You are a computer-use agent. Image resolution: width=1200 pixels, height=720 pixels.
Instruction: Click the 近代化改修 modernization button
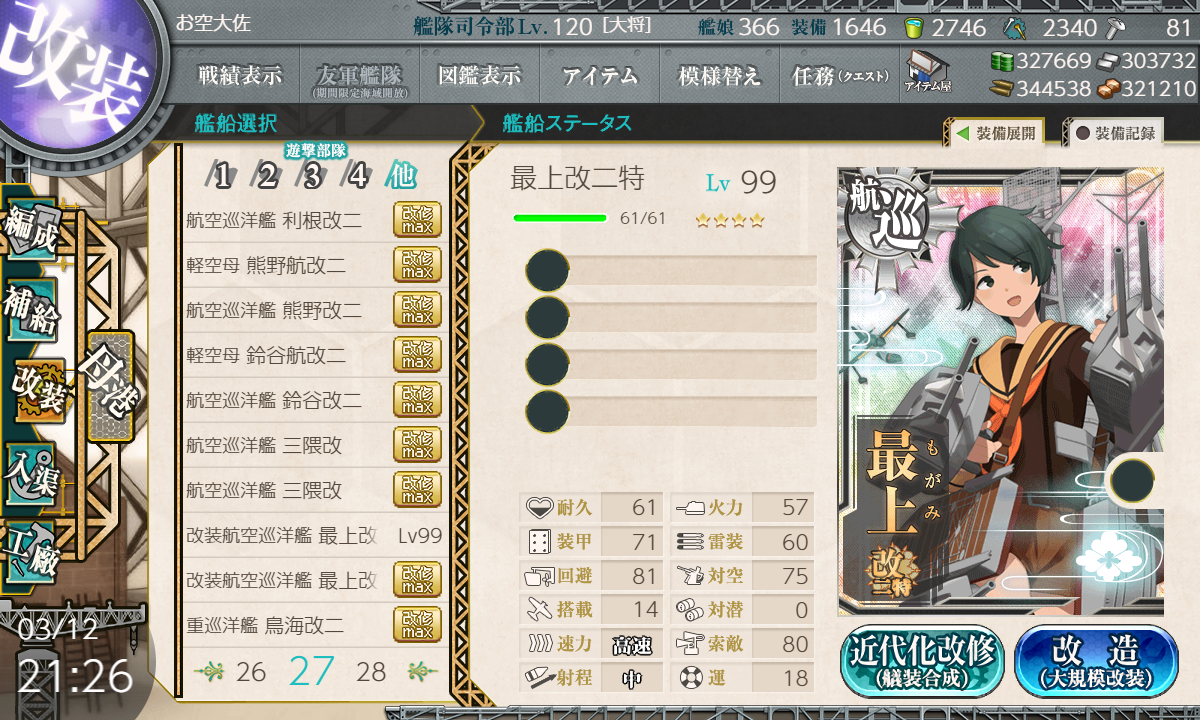click(922, 661)
